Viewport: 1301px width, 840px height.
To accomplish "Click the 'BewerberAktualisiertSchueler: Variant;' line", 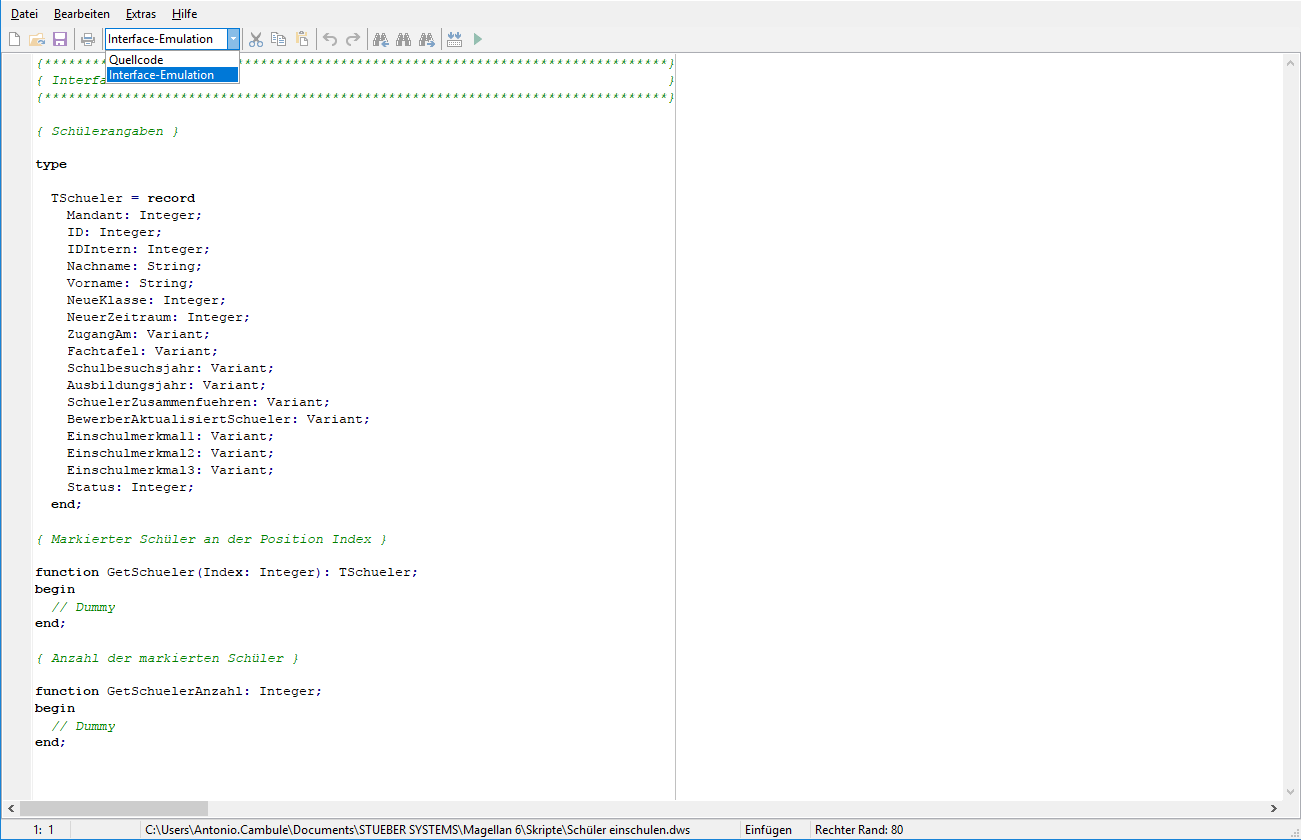I will tap(218, 419).
